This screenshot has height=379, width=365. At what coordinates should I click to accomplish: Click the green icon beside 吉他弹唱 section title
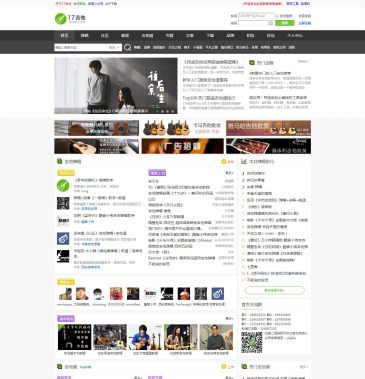(59, 161)
